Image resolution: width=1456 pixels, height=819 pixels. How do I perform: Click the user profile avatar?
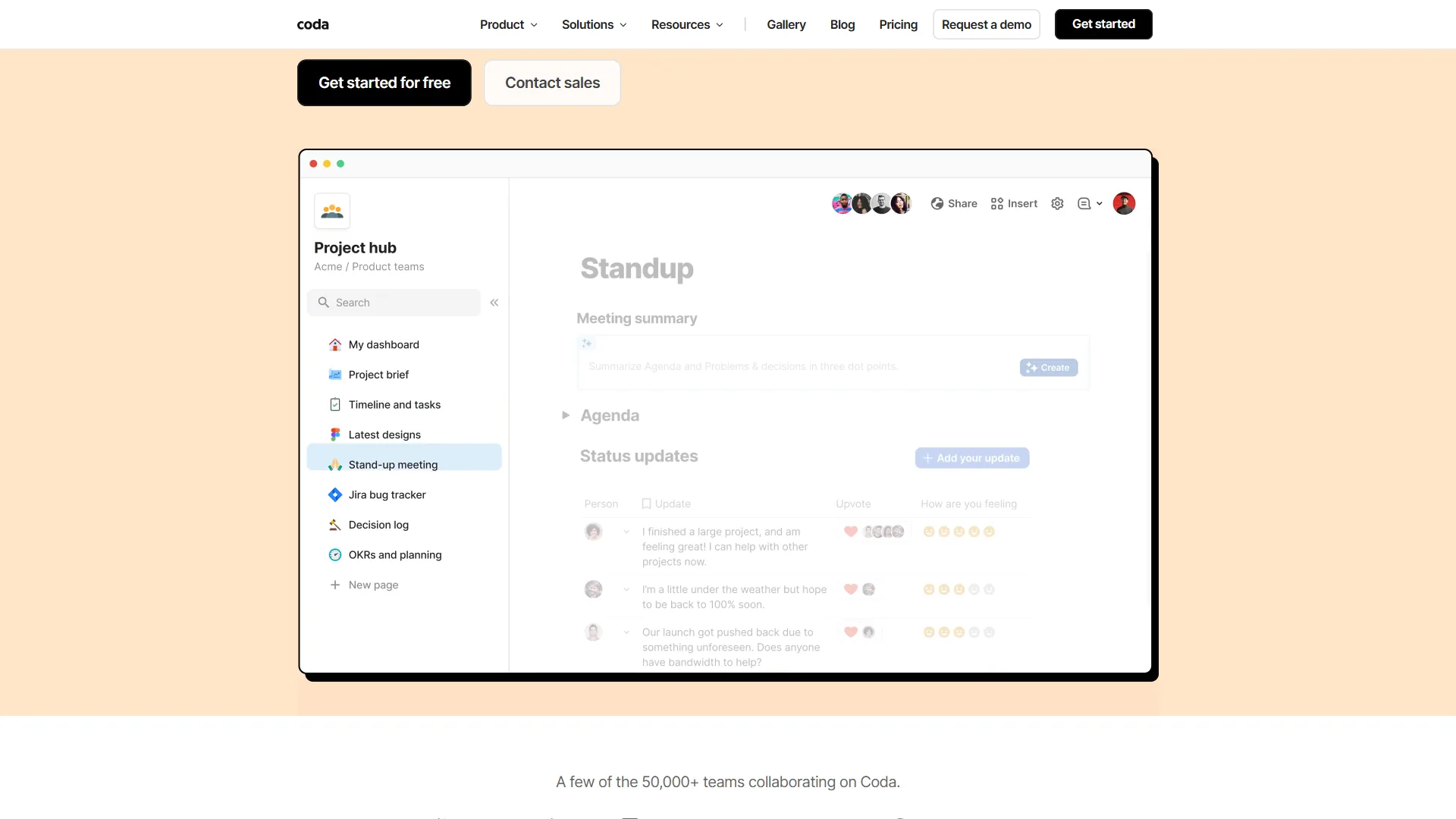[x=1124, y=203]
